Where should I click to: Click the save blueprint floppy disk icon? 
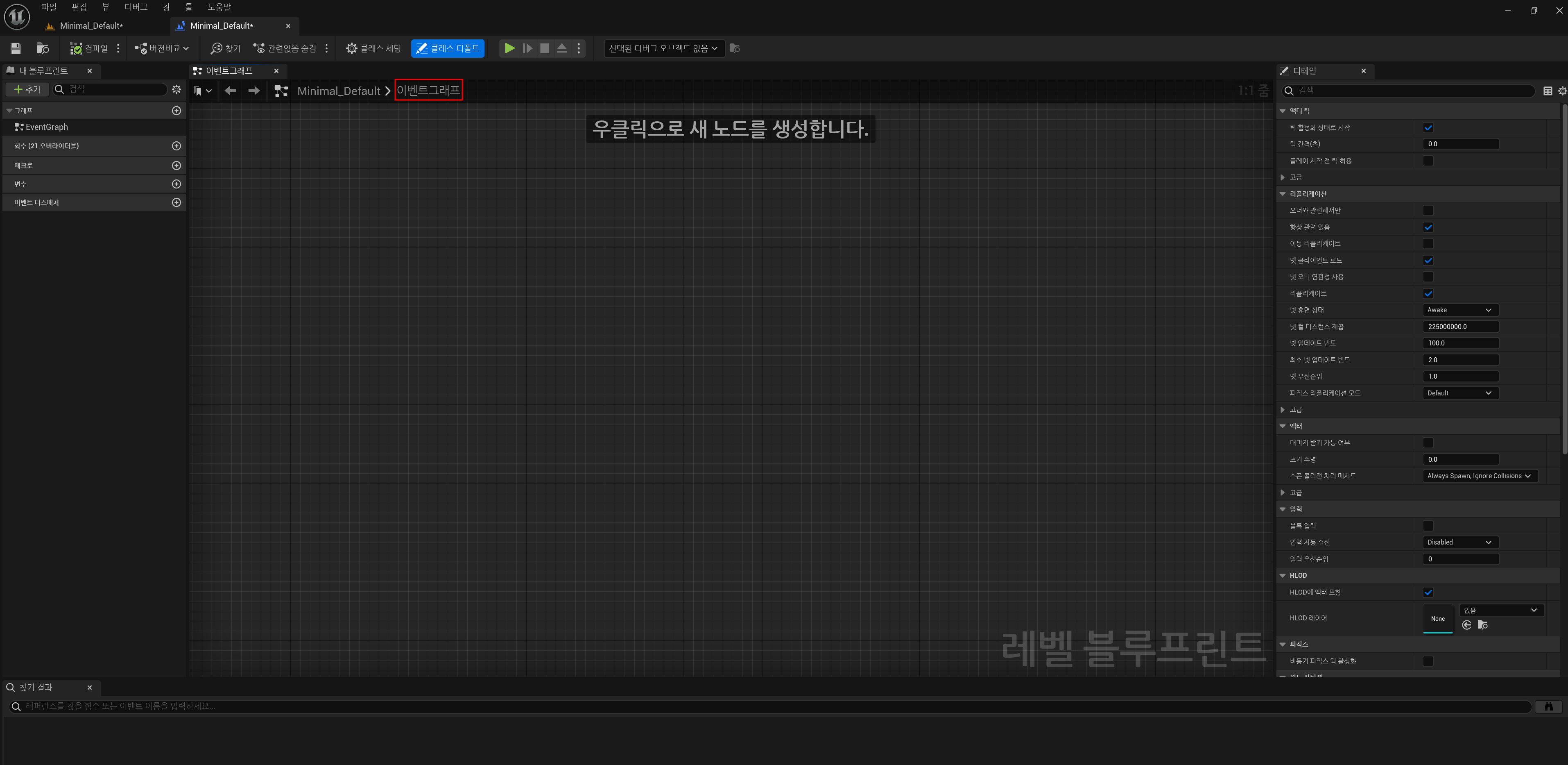coord(16,48)
